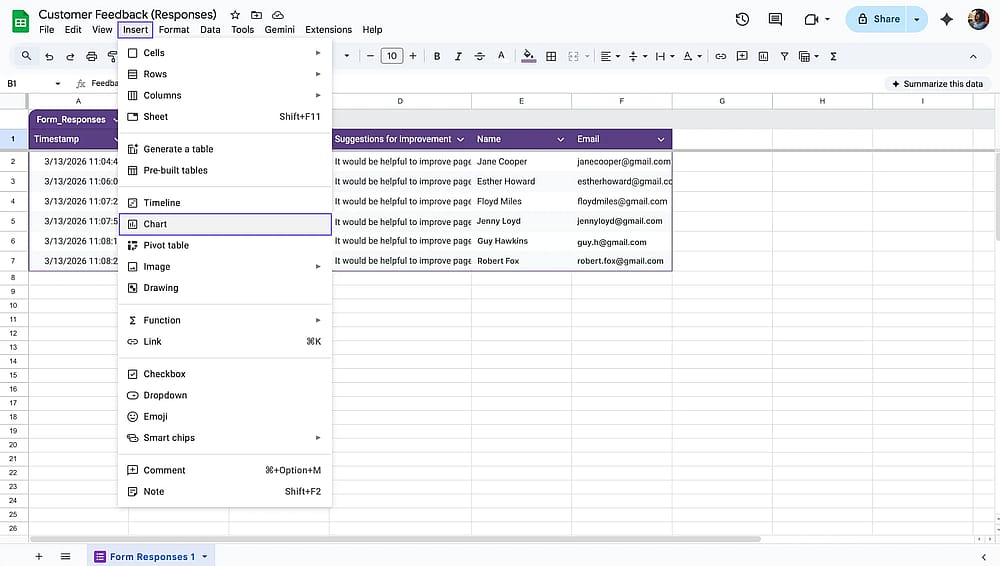This screenshot has height=566, width=1000.
Task: Open the File menu
Action: [47, 29]
